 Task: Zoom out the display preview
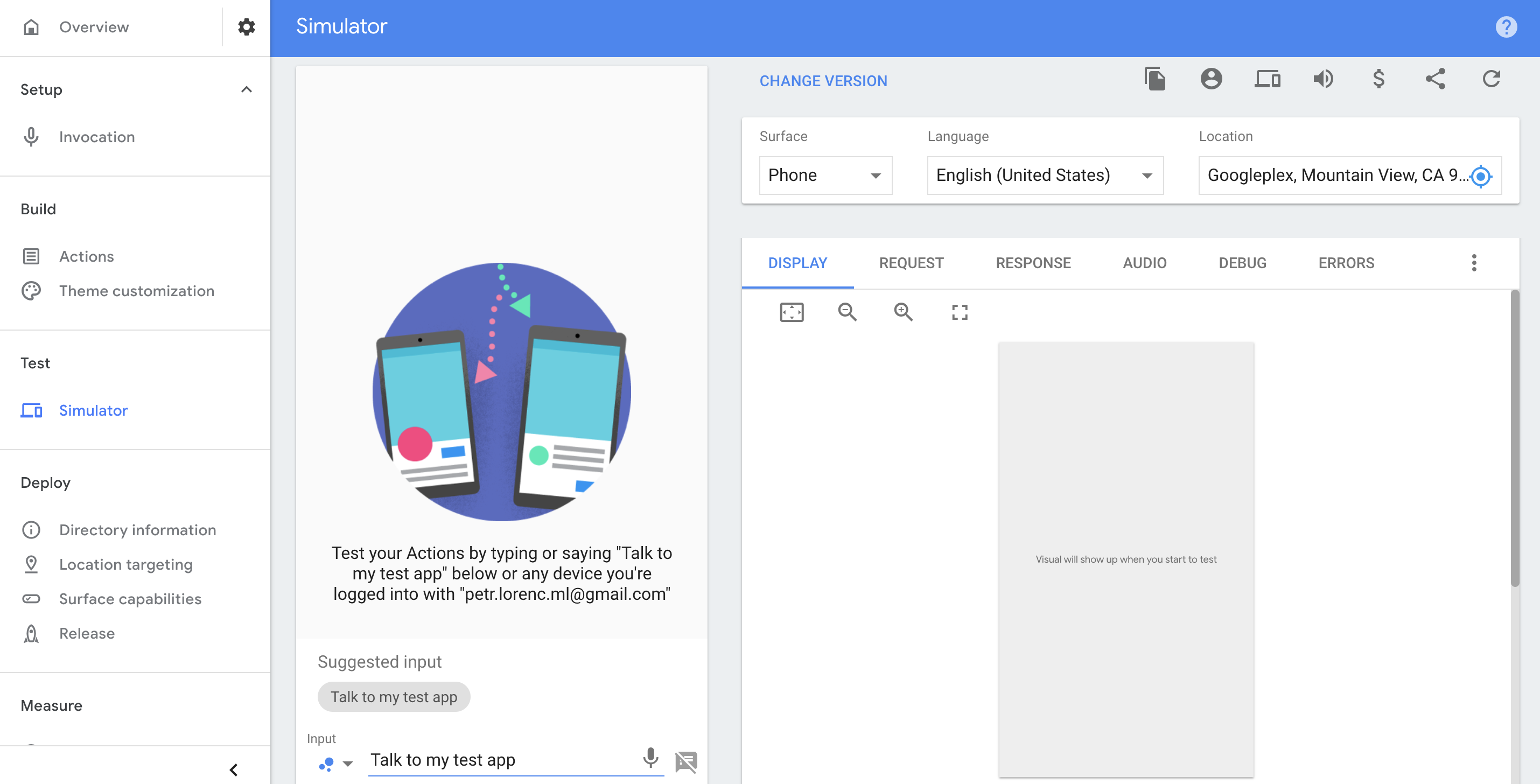[847, 312]
